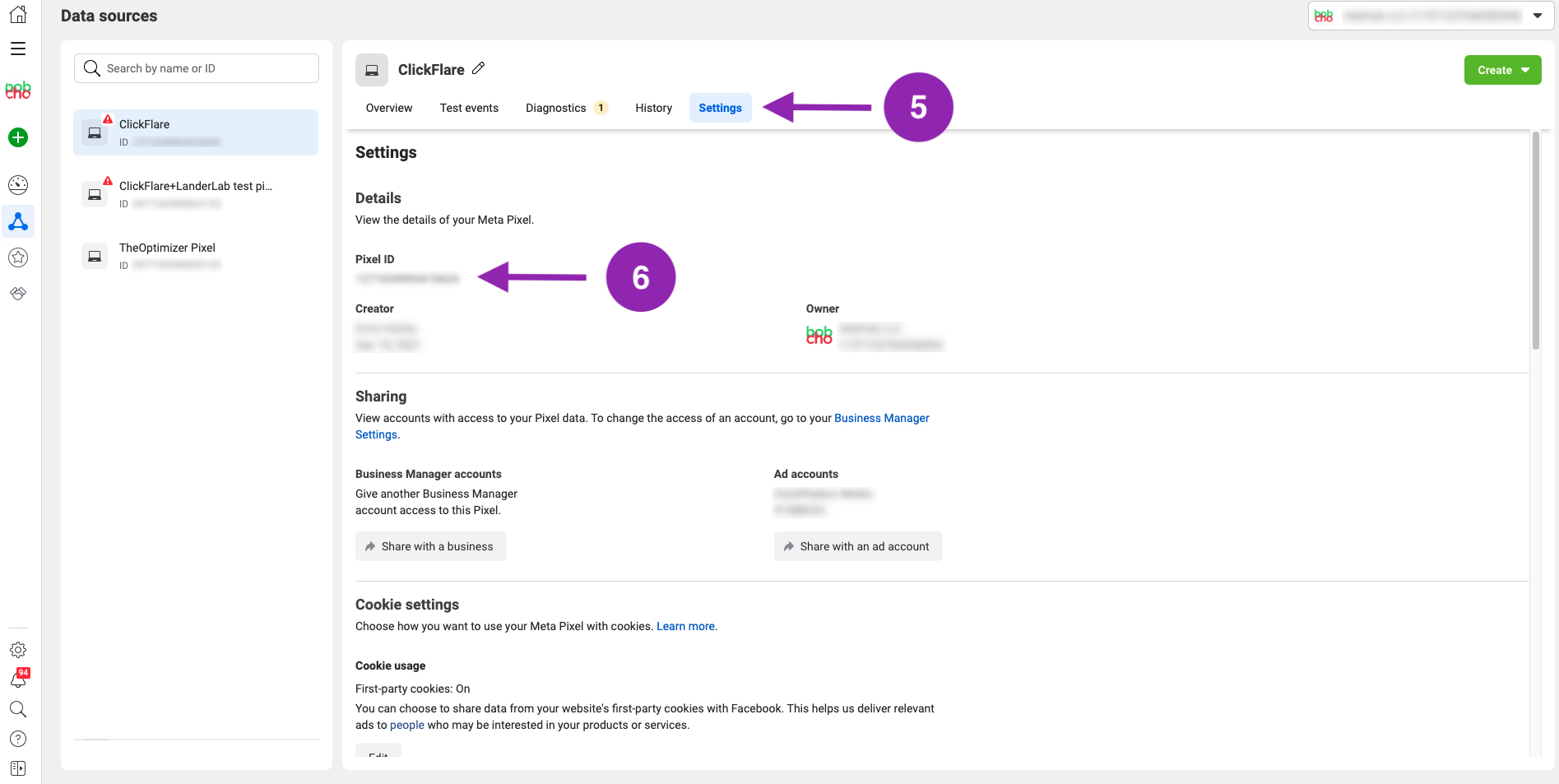This screenshot has width=1559, height=784.
Task: Click Share with an ad account button
Action: (858, 546)
